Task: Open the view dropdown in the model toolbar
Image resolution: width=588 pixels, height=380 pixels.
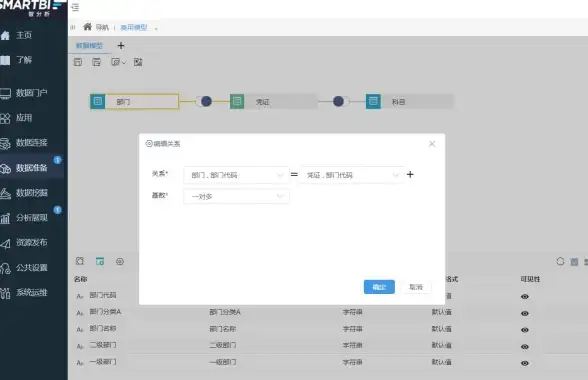Action: pyautogui.click(x=118, y=62)
